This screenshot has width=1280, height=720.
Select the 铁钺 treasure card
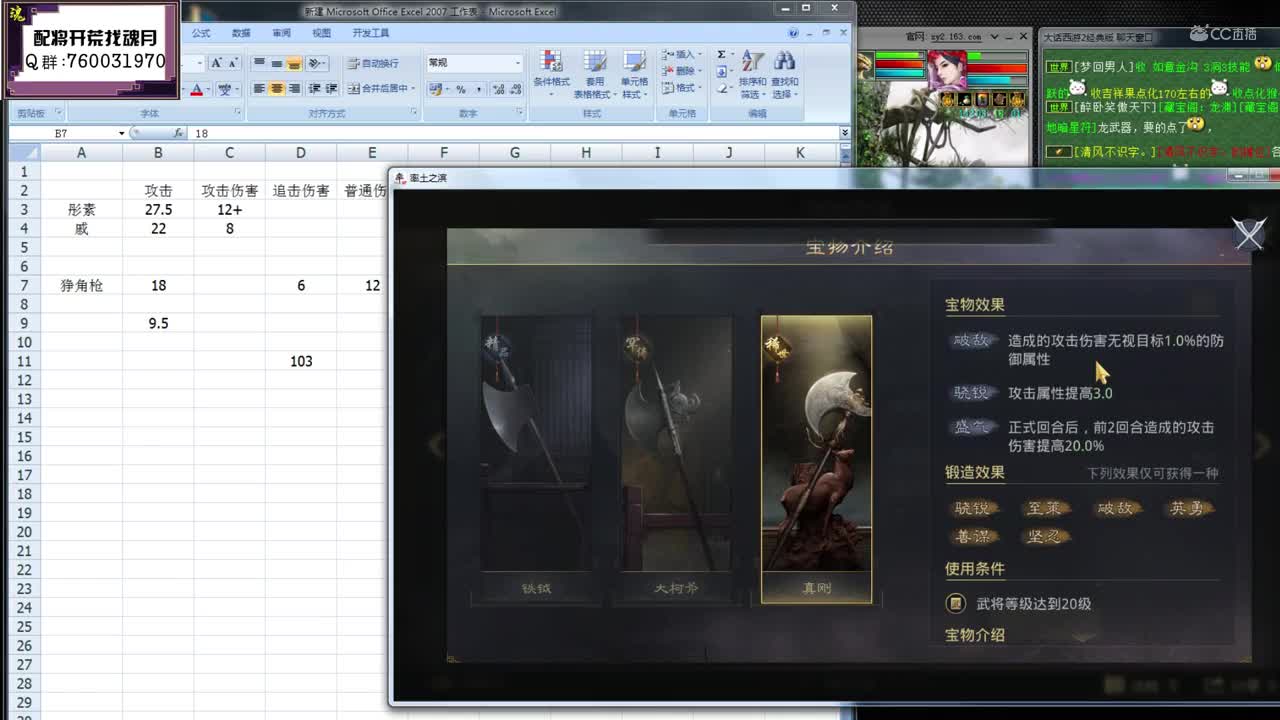(536, 459)
